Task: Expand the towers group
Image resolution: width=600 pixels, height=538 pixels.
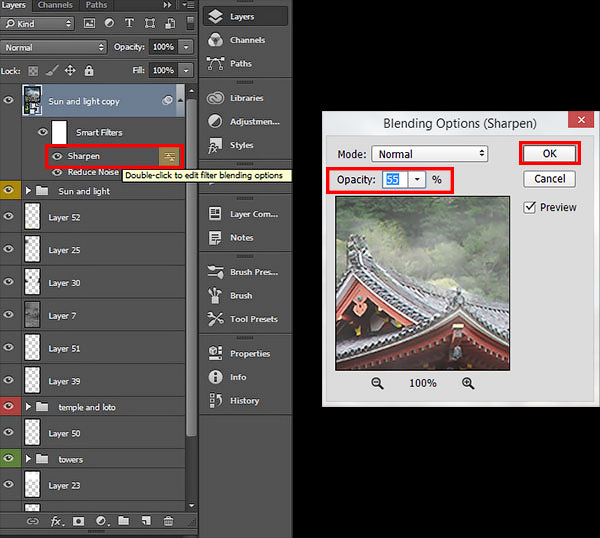Action: [28, 458]
